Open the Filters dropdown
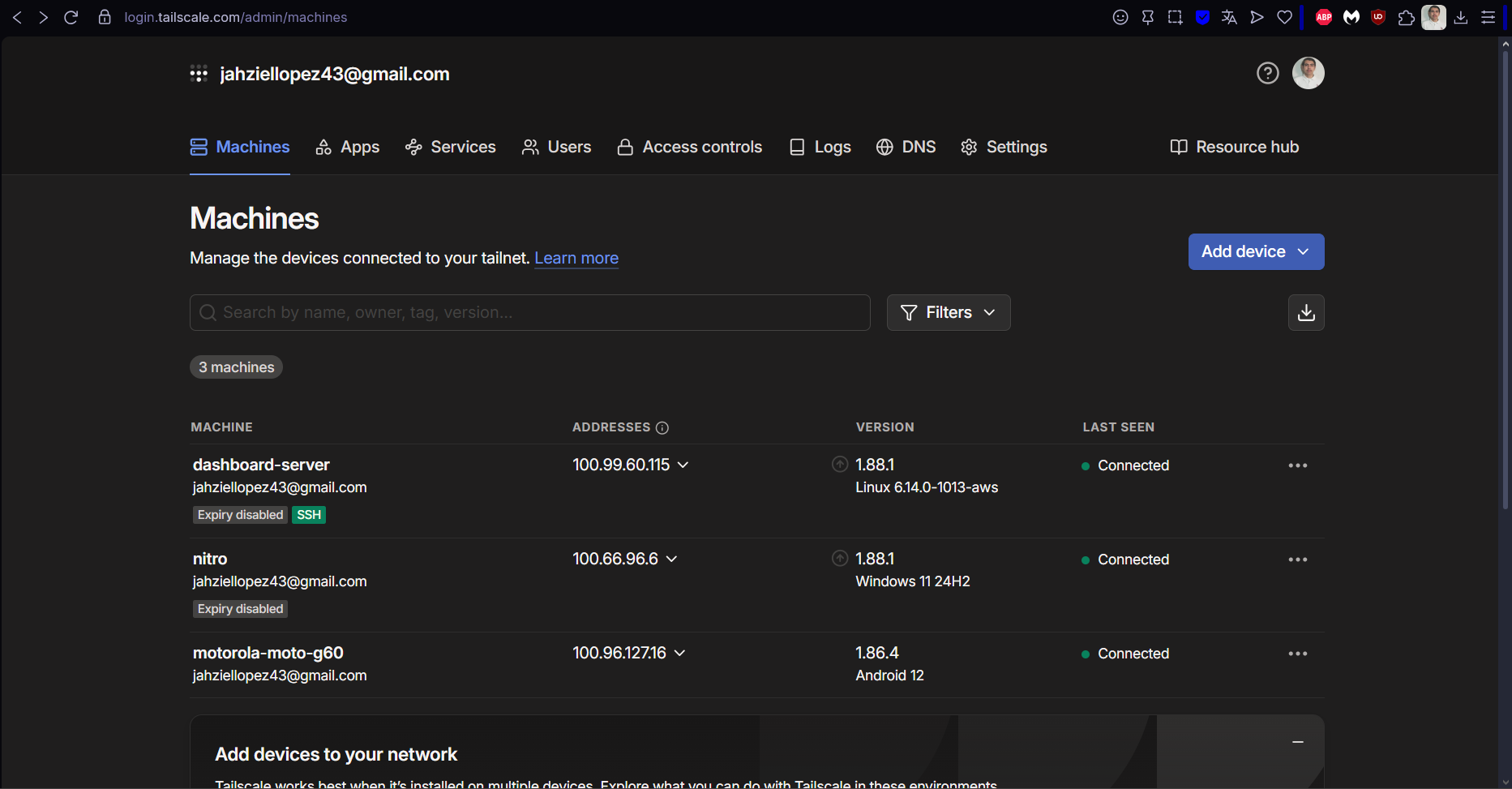 (949, 312)
